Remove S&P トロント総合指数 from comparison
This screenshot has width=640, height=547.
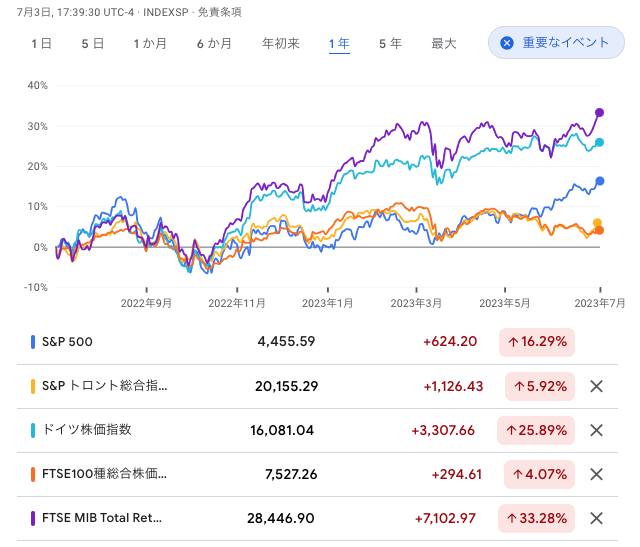click(596, 386)
